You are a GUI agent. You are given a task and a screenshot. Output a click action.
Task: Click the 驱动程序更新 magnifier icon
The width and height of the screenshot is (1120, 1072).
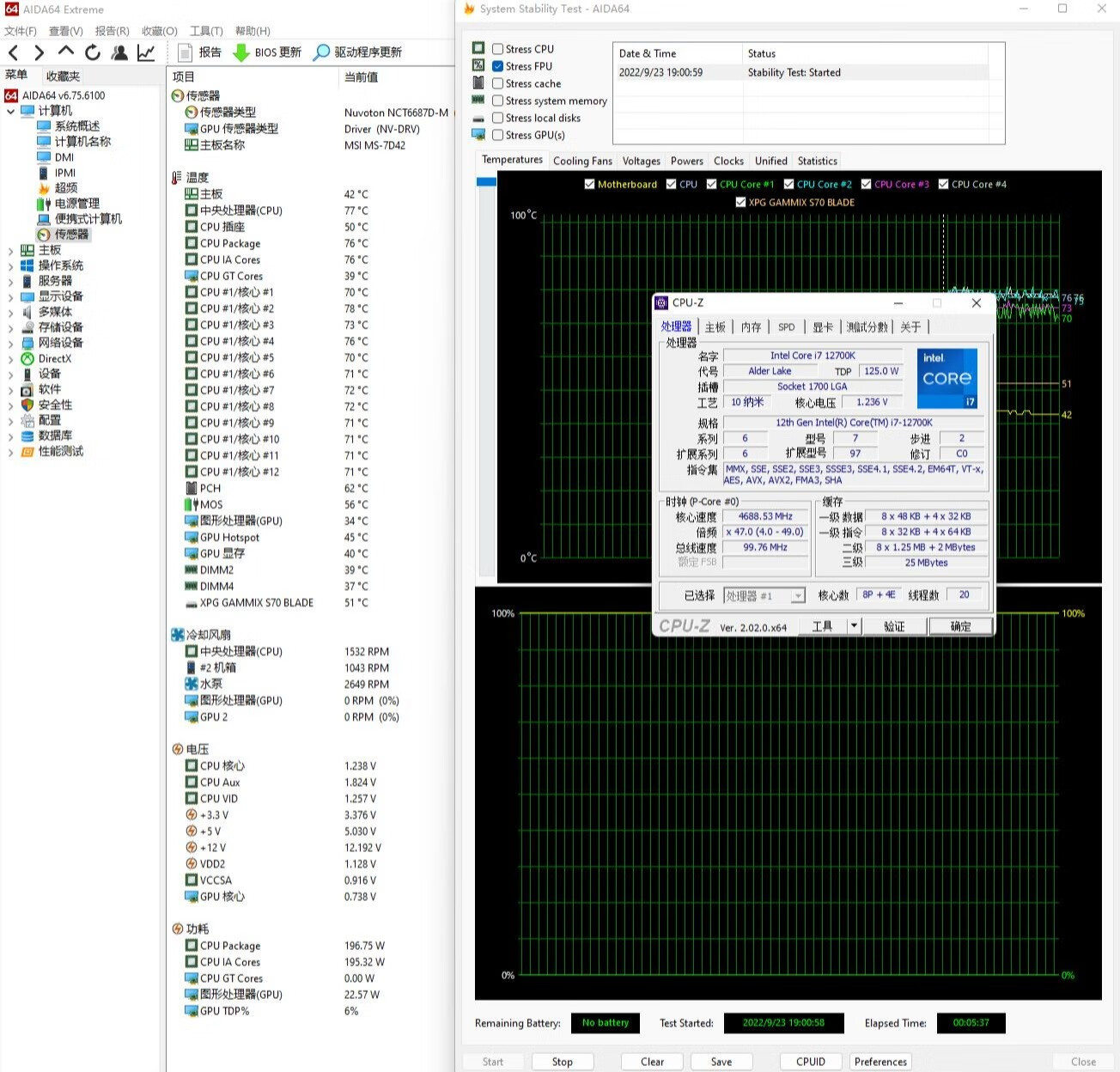pos(321,52)
